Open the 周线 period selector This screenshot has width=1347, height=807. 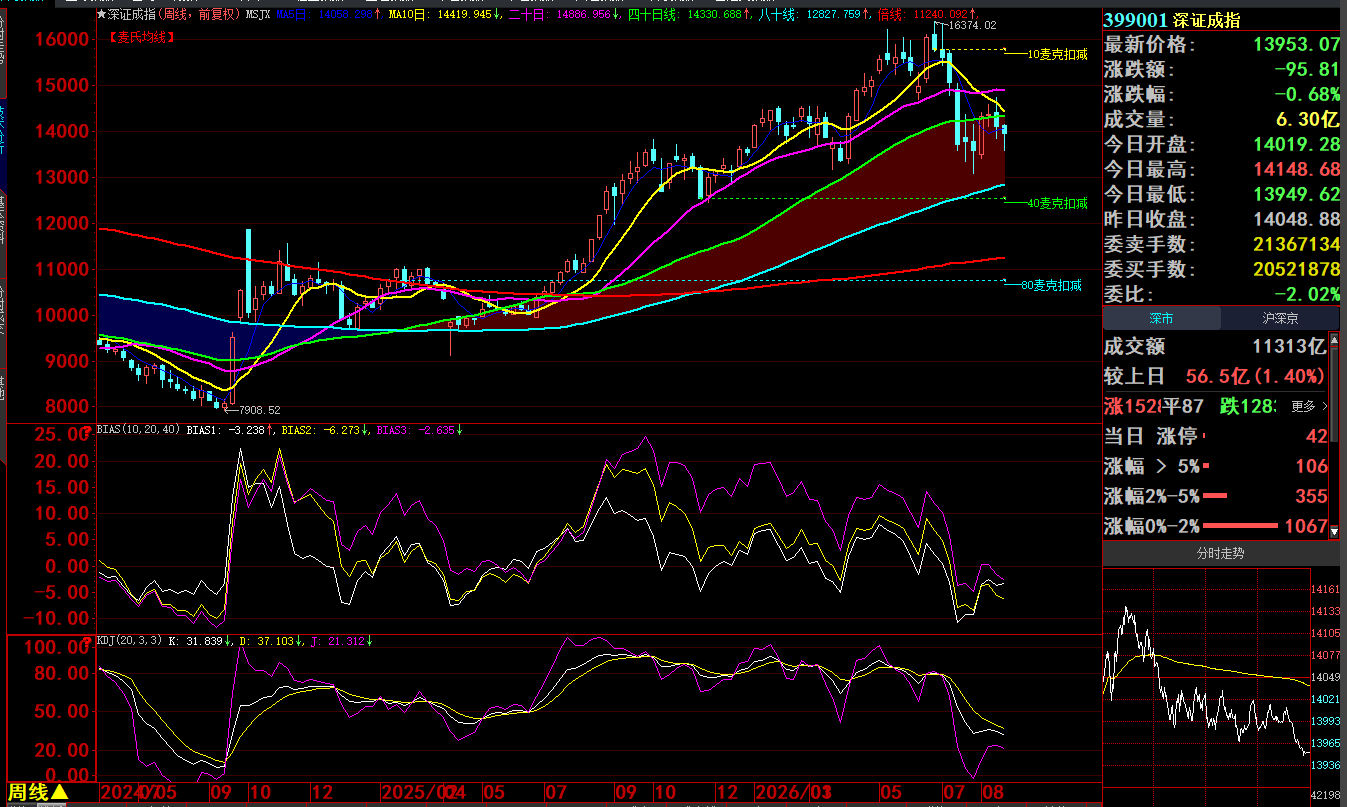39,792
